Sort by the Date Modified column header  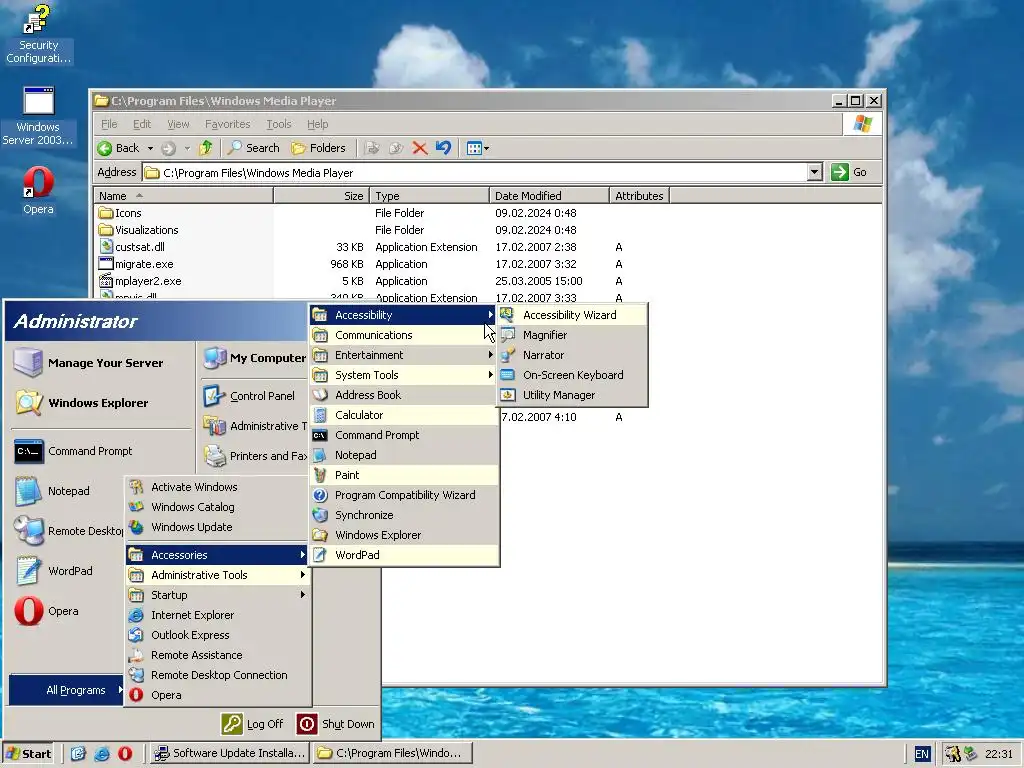549,196
